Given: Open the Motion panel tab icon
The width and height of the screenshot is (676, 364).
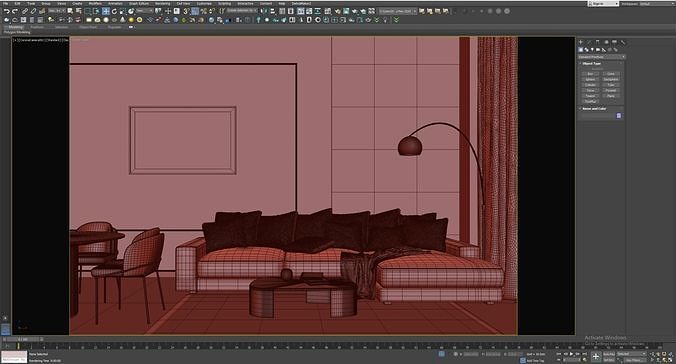Looking at the screenshot, I should (606, 42).
